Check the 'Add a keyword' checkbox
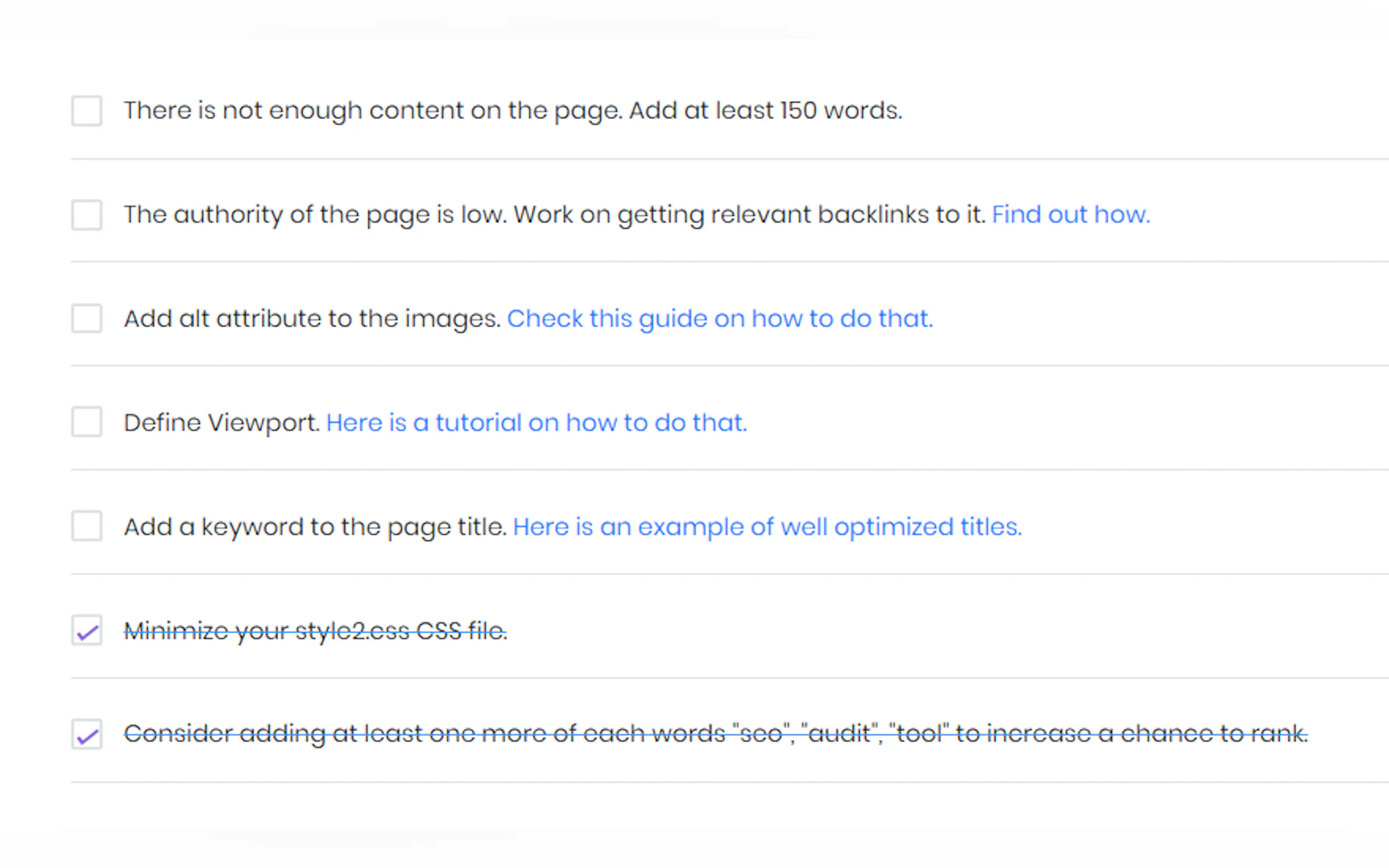1389x868 pixels. point(87,526)
